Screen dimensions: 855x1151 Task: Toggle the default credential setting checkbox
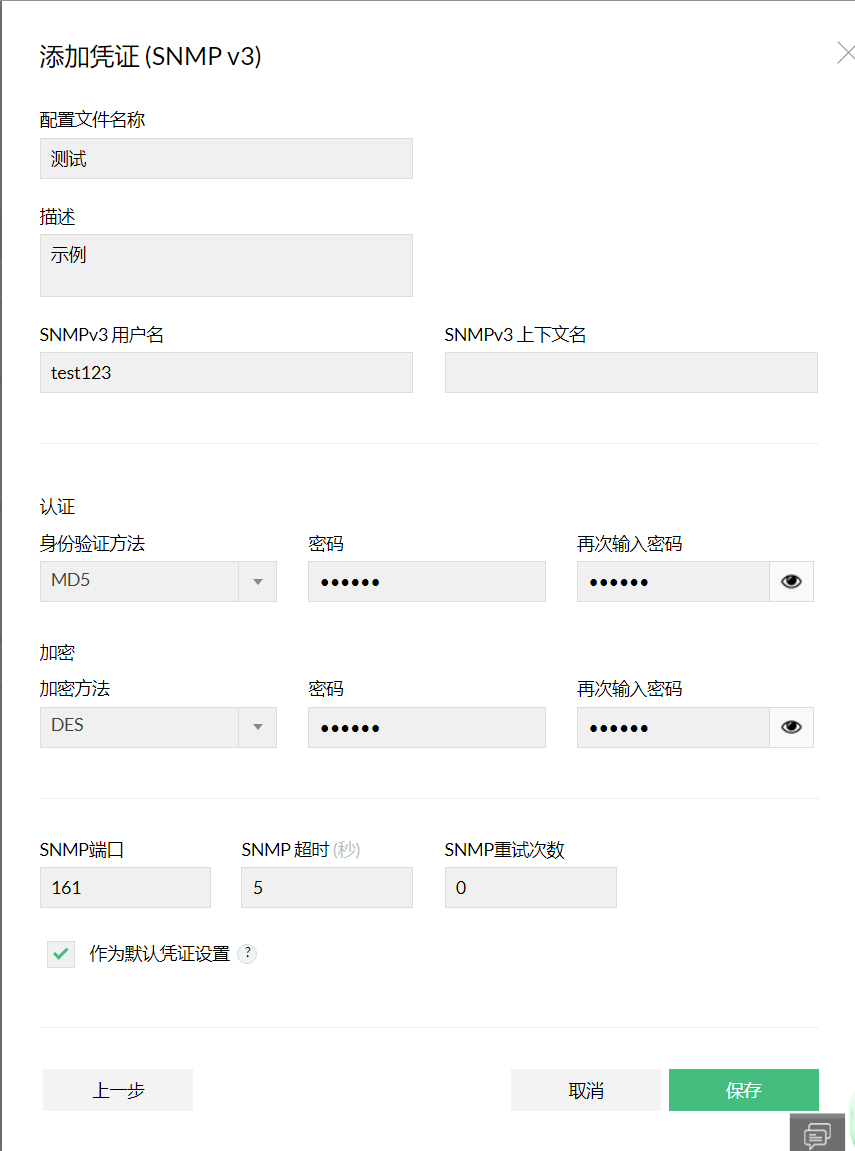61,954
